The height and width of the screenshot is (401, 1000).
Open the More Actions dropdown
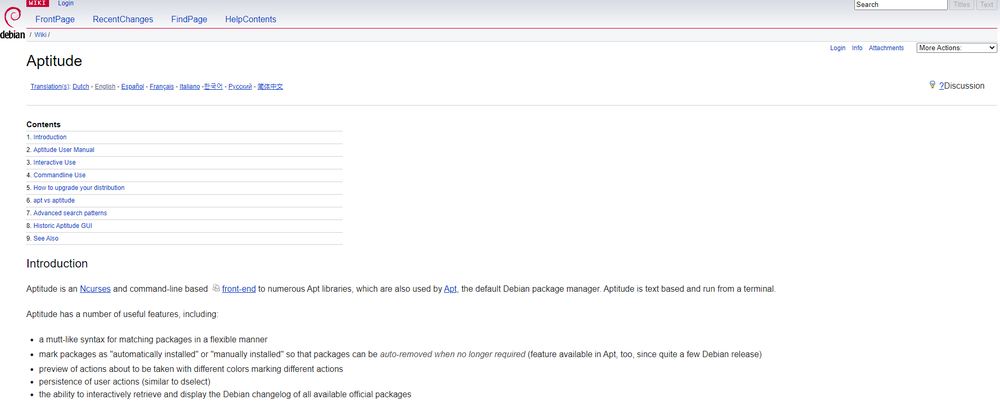[957, 48]
